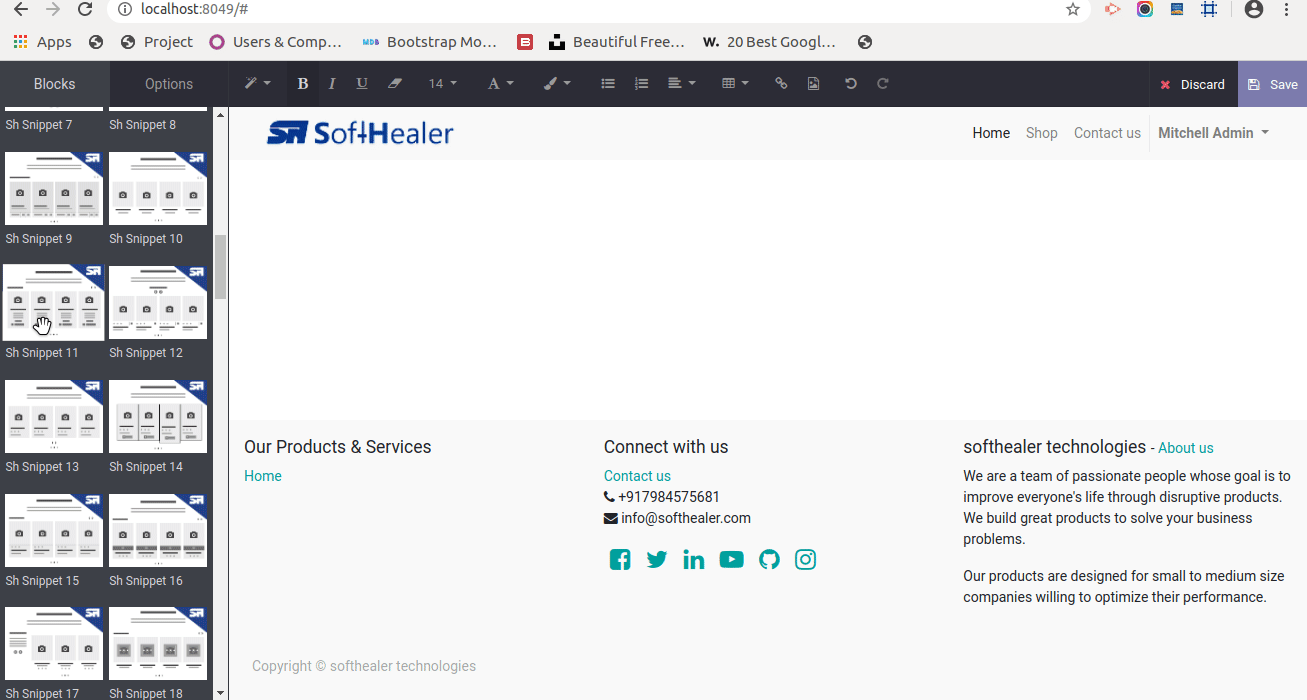The height and width of the screenshot is (700, 1307).
Task: Click the email info@softhealer.com
Action: (x=686, y=518)
